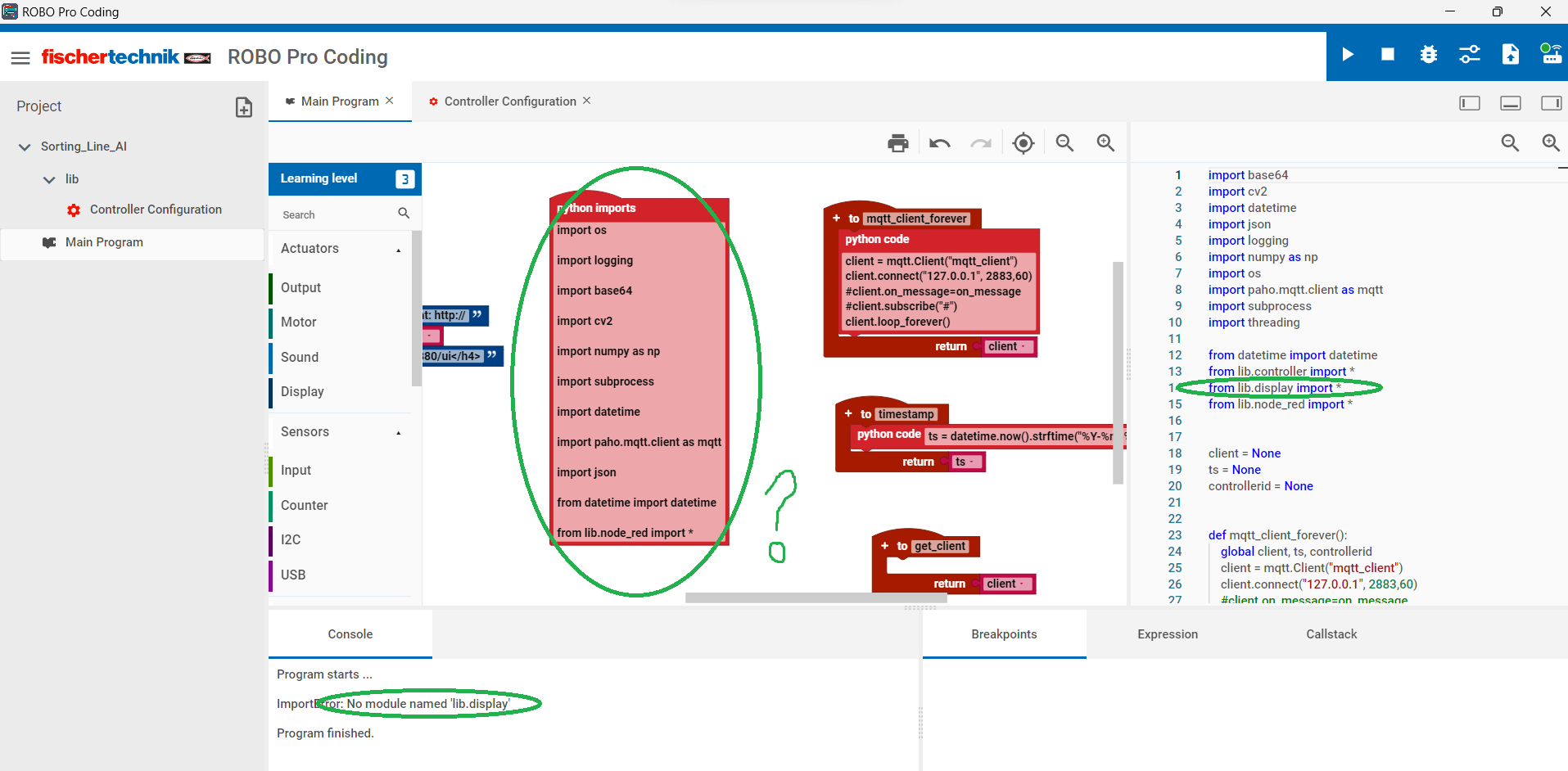Click the fischertechnik logo
This screenshot has height=771, width=1568.
pyautogui.click(x=126, y=56)
